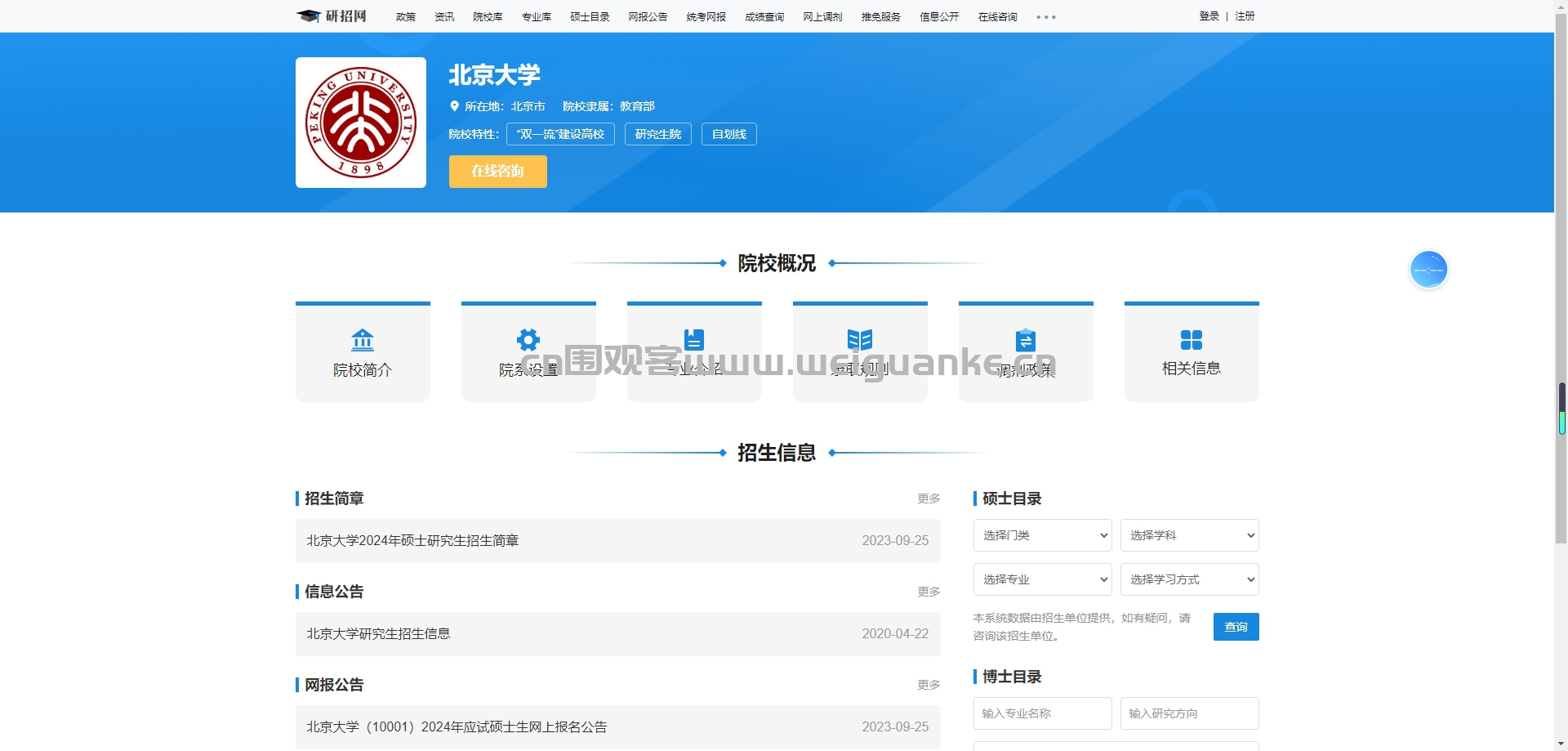This screenshot has height=751, width=1568.
Task: Click the 登录 link
Action: [1209, 16]
